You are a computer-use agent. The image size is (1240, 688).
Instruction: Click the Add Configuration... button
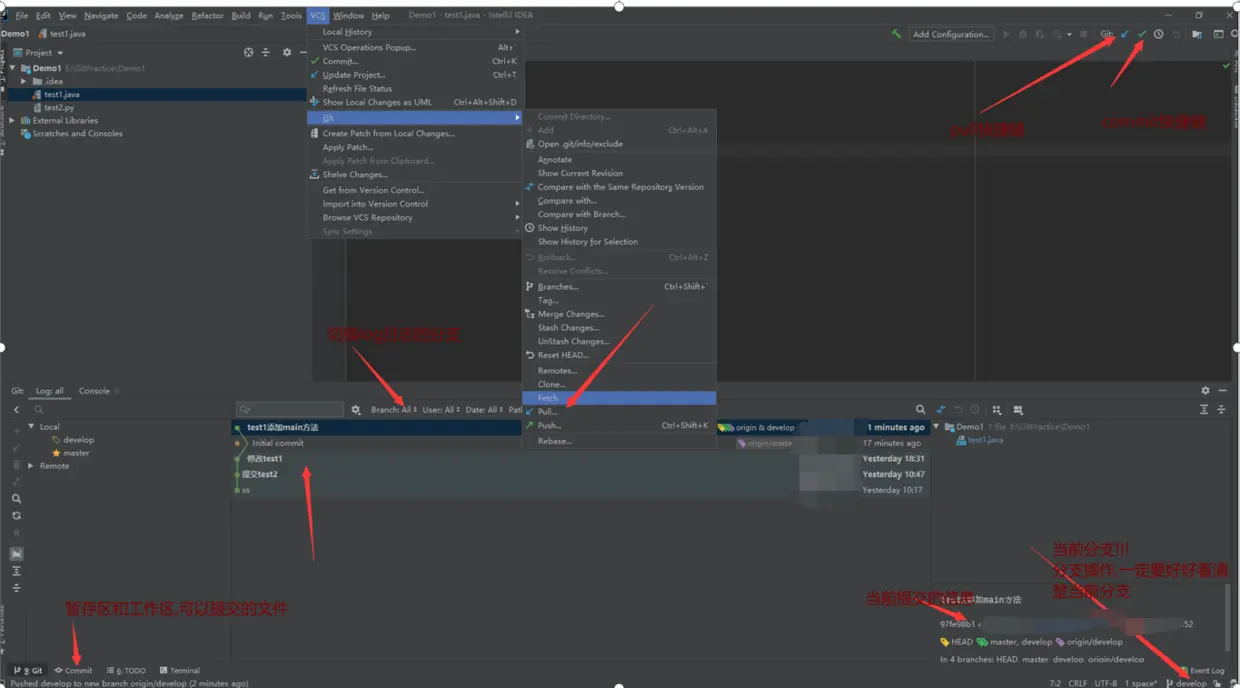pyautogui.click(x=951, y=34)
